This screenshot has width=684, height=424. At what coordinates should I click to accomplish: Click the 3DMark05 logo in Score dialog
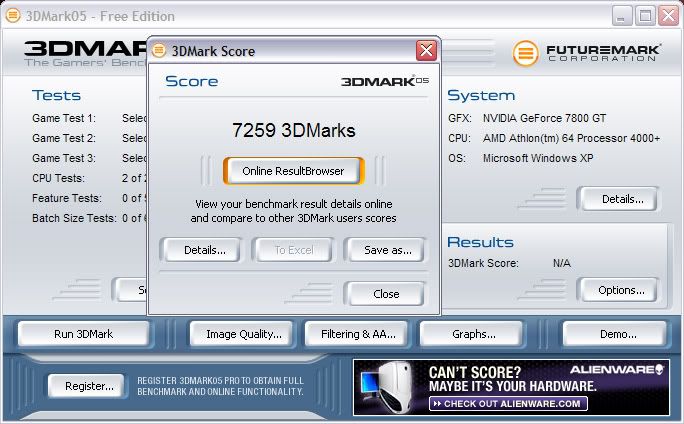(x=384, y=81)
